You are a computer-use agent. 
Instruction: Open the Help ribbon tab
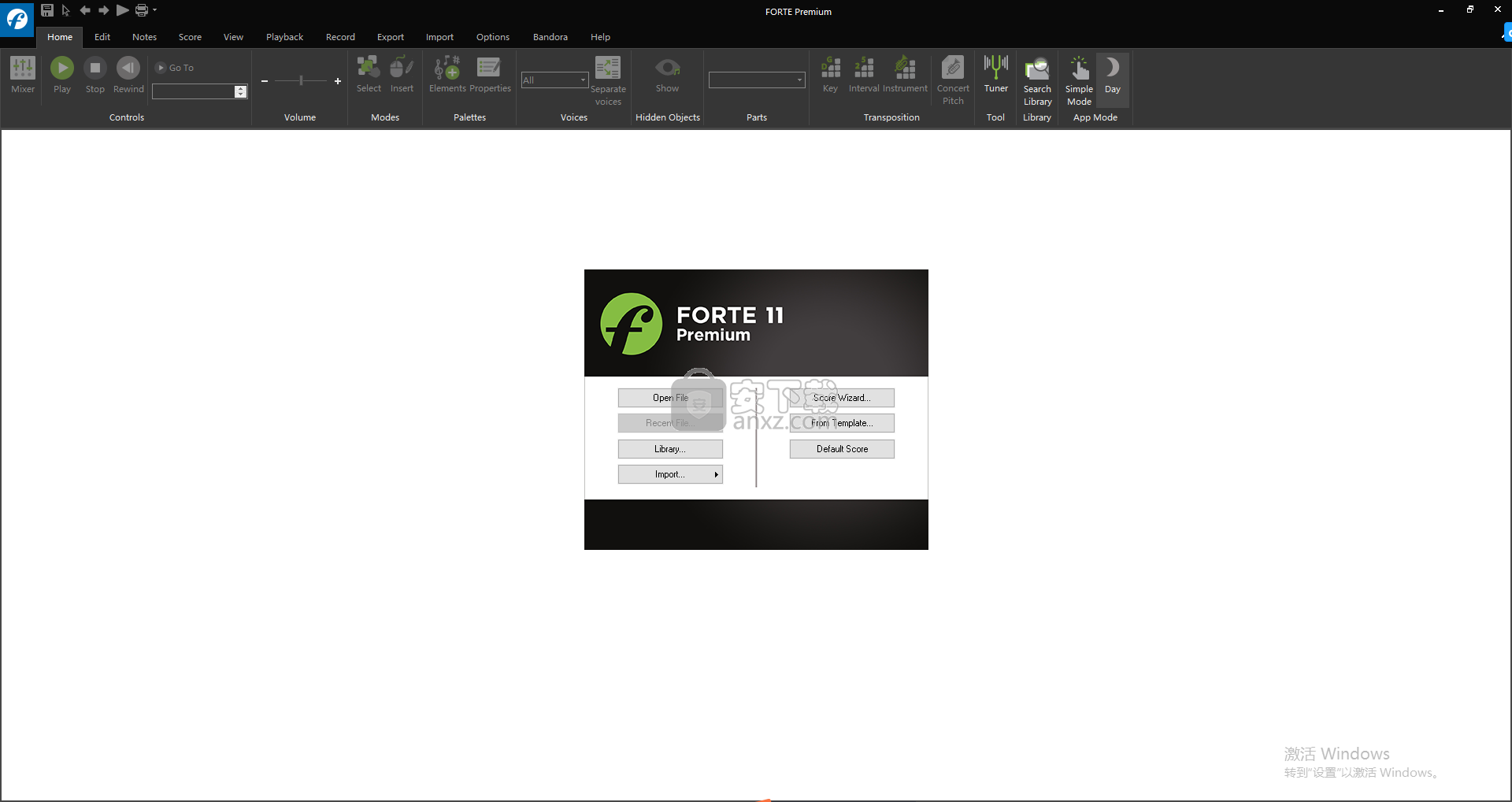click(600, 37)
